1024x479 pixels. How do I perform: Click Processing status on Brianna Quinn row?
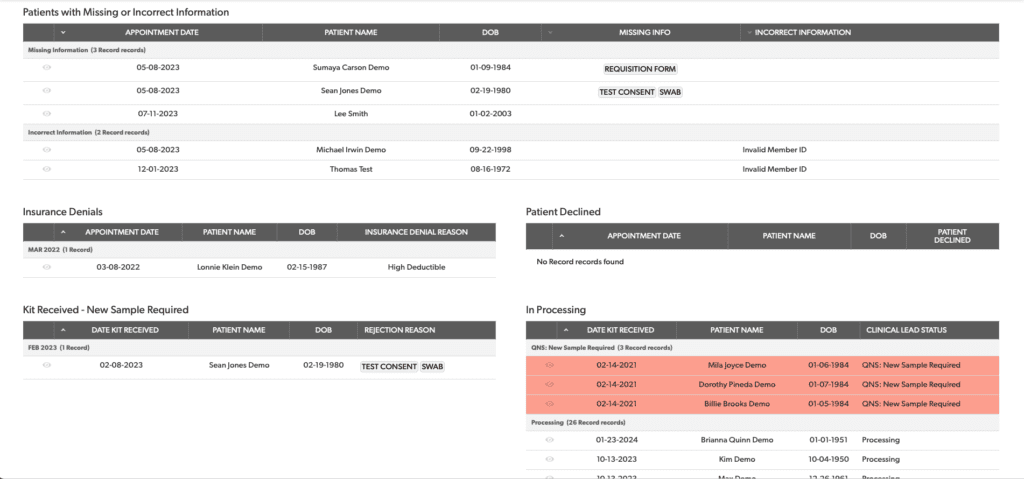[x=880, y=440]
